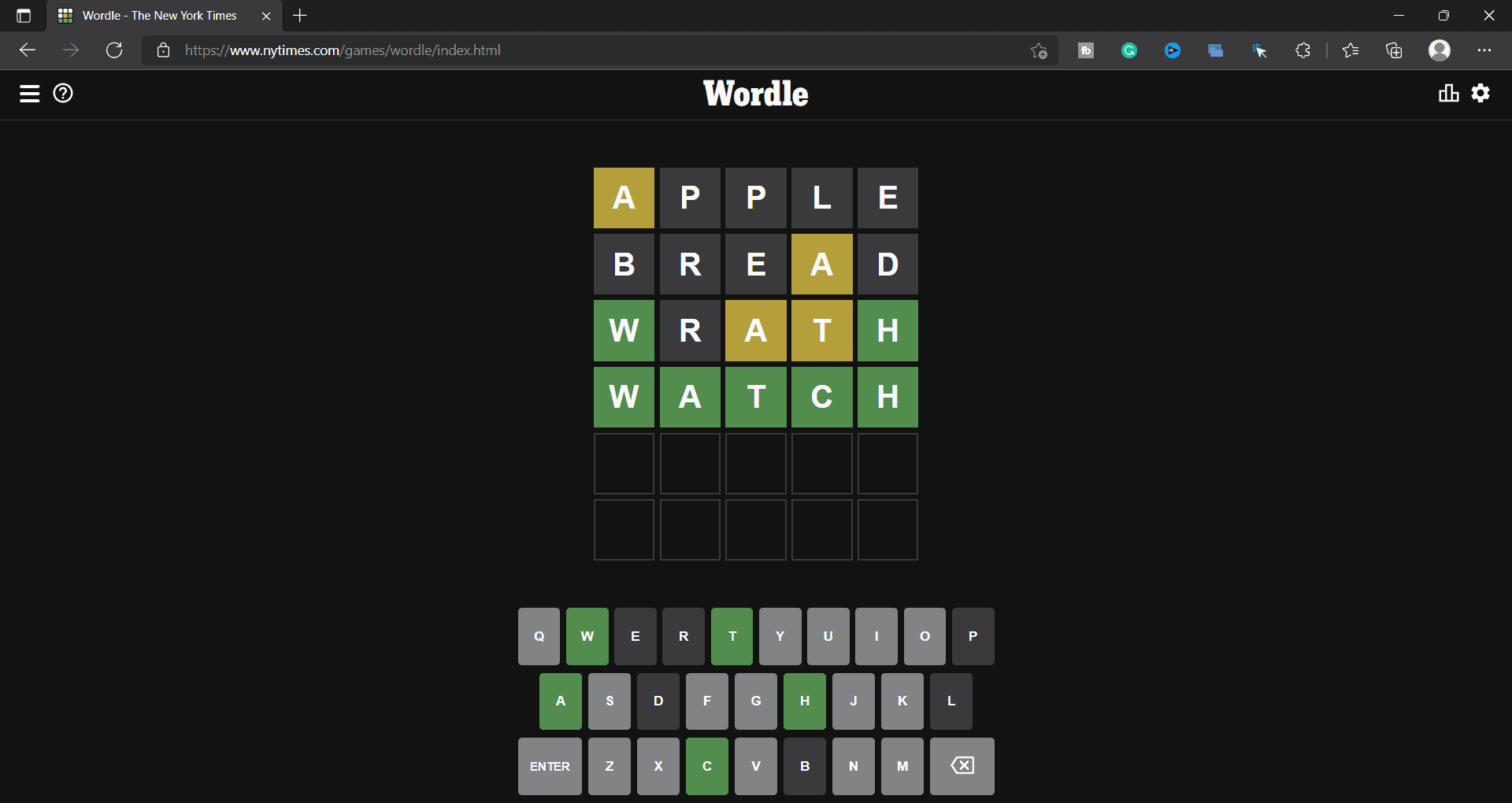Tap the B key on Wordle keyboard
Viewport: 1512px width, 803px height.
805,766
